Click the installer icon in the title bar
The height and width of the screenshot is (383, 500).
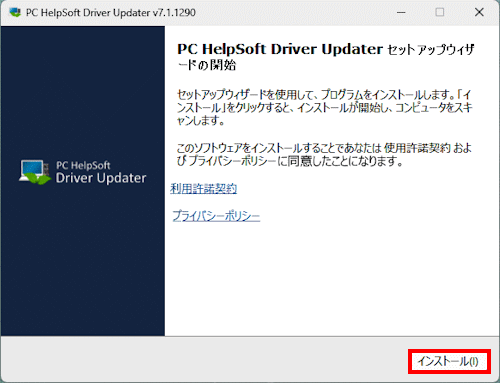coord(15,12)
